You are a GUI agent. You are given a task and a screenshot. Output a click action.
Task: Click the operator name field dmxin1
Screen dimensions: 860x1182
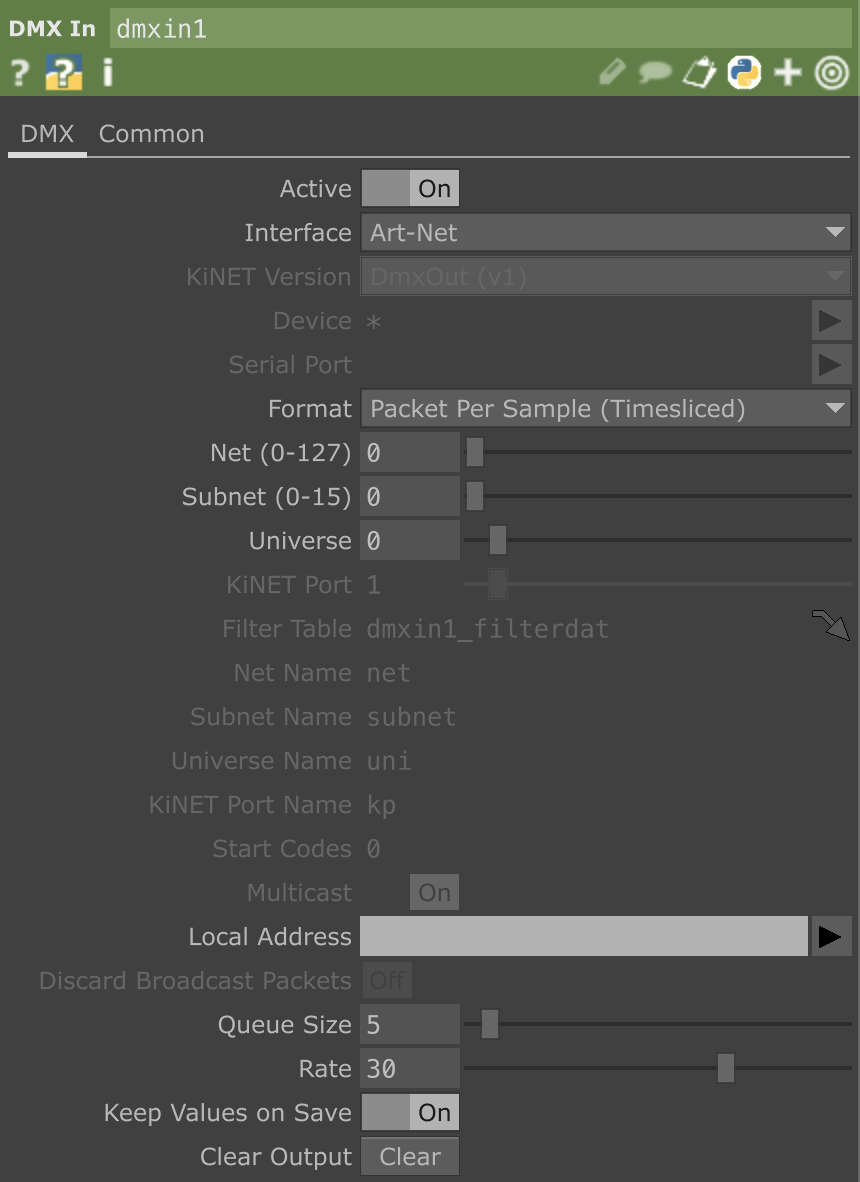tap(481, 29)
